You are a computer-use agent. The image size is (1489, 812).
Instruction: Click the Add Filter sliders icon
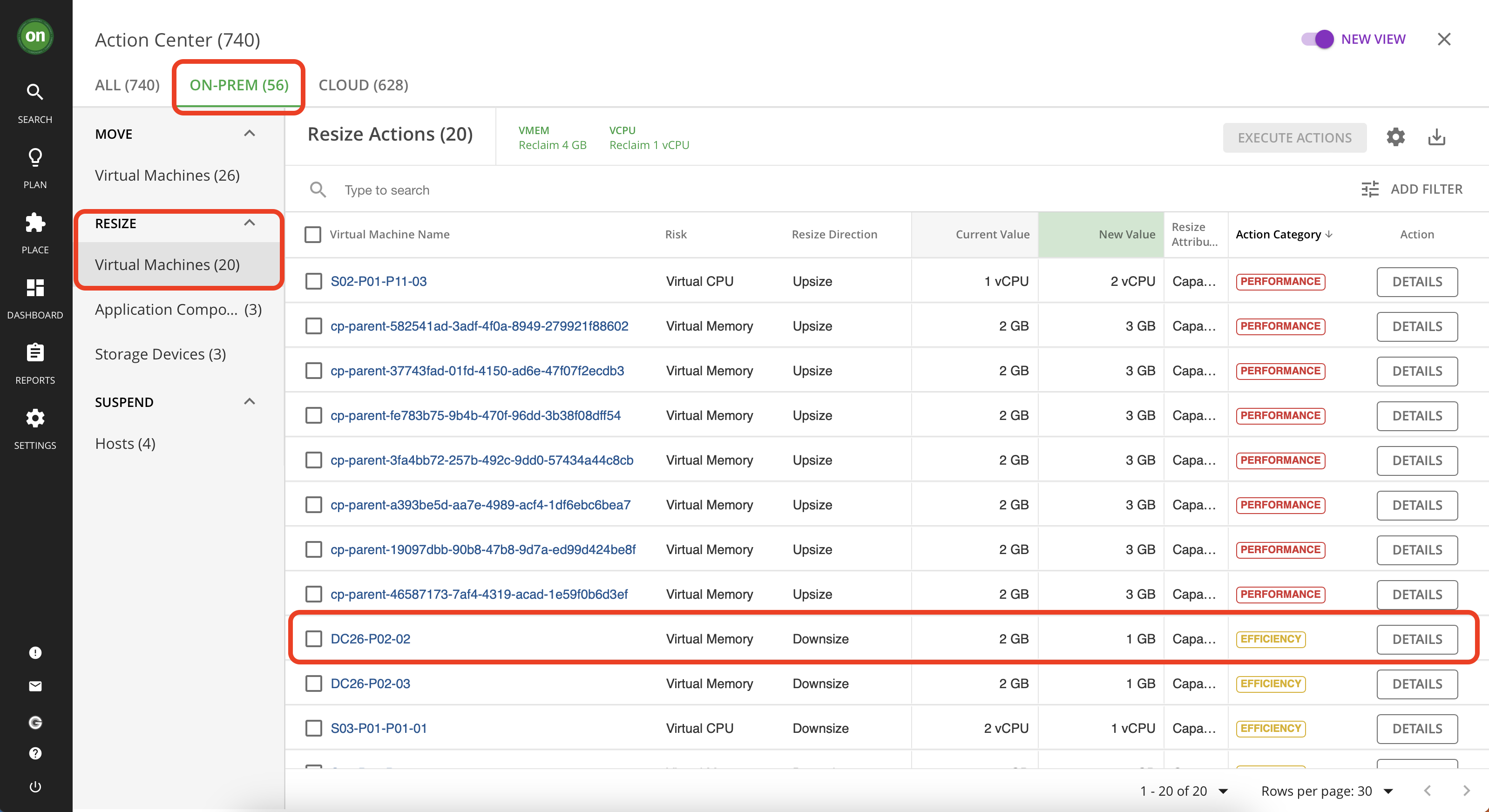(1370, 189)
